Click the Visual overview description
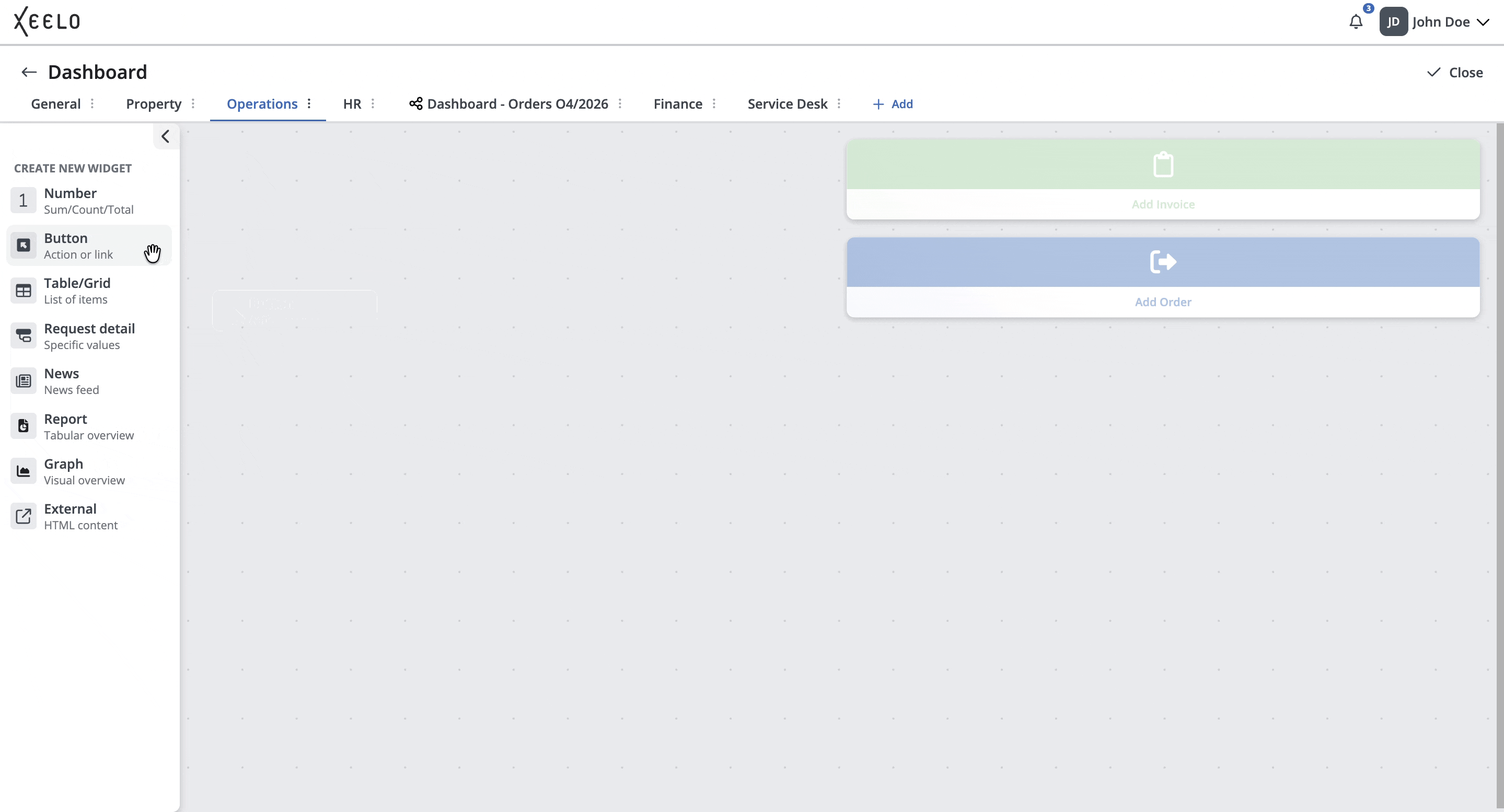This screenshot has width=1504, height=812. [x=84, y=480]
